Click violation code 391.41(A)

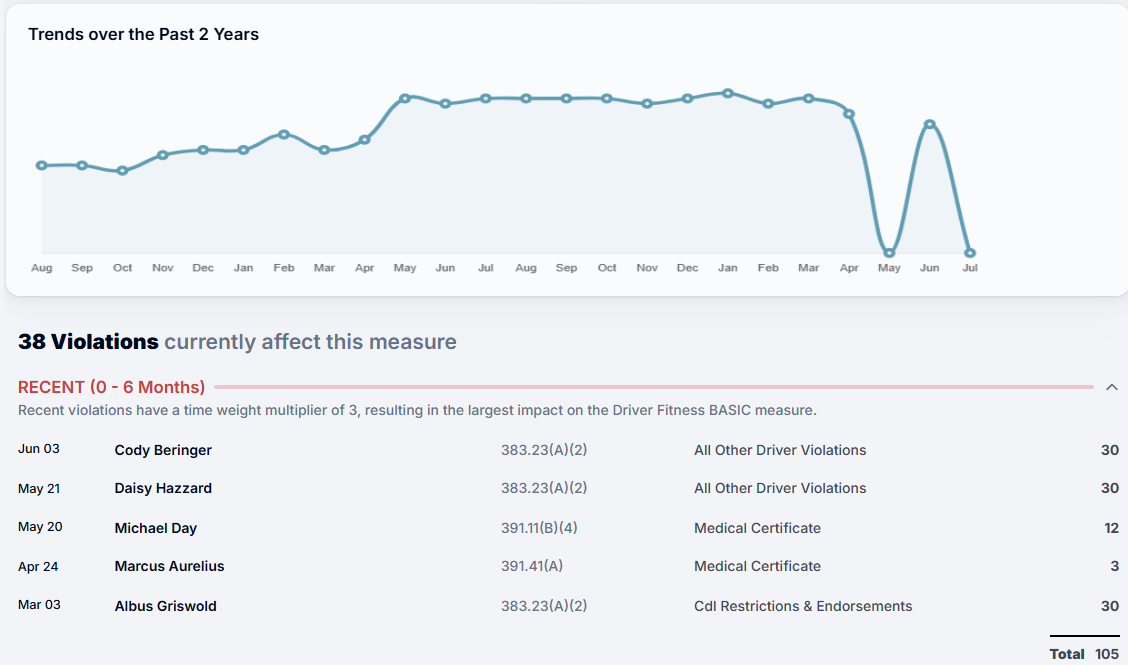coord(531,566)
